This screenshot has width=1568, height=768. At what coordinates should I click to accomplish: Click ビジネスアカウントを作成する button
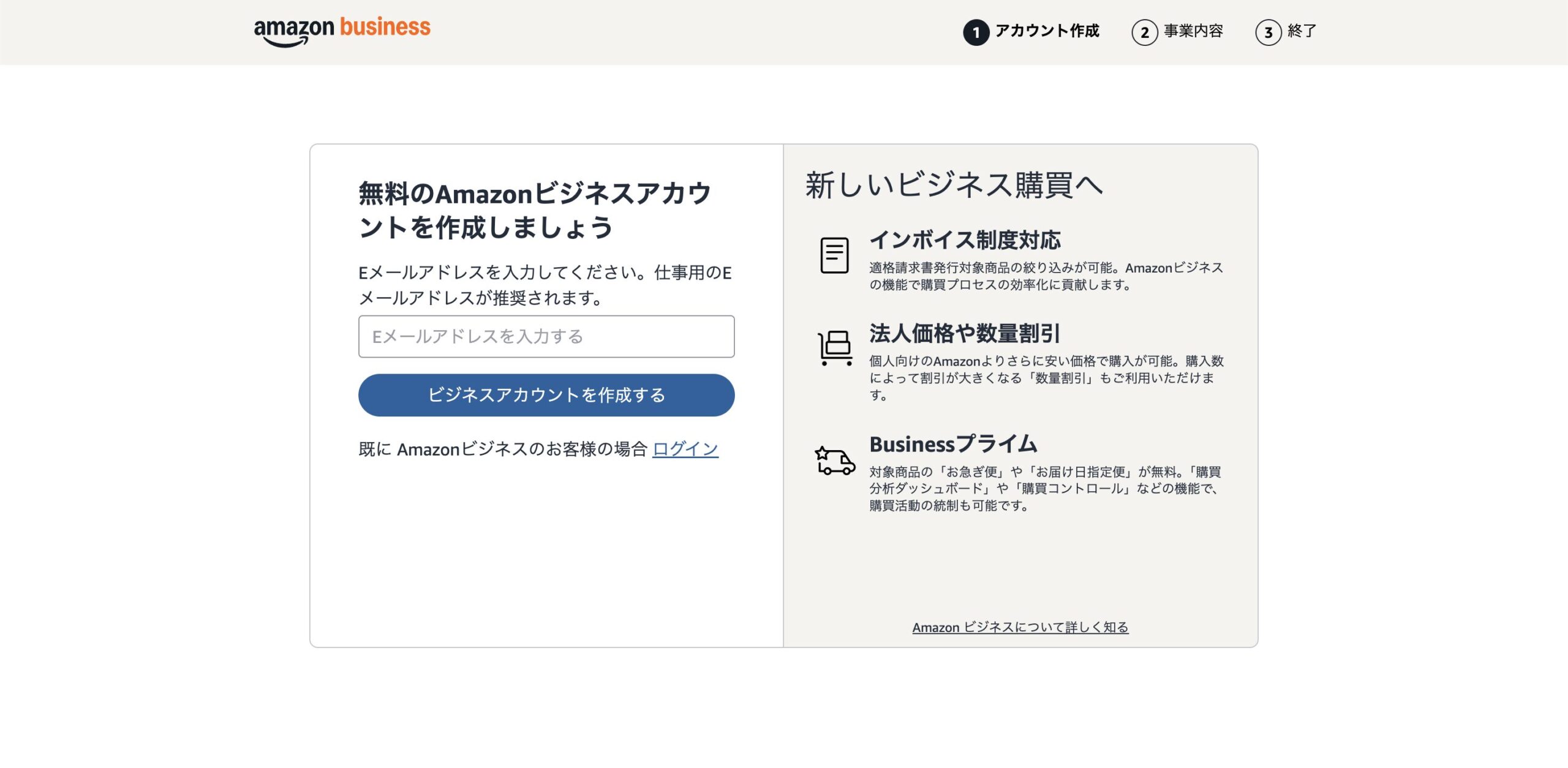pos(546,395)
